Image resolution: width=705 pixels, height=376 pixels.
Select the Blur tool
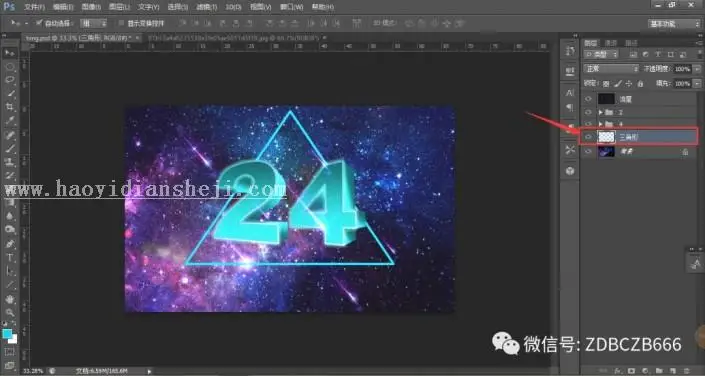click(9, 216)
